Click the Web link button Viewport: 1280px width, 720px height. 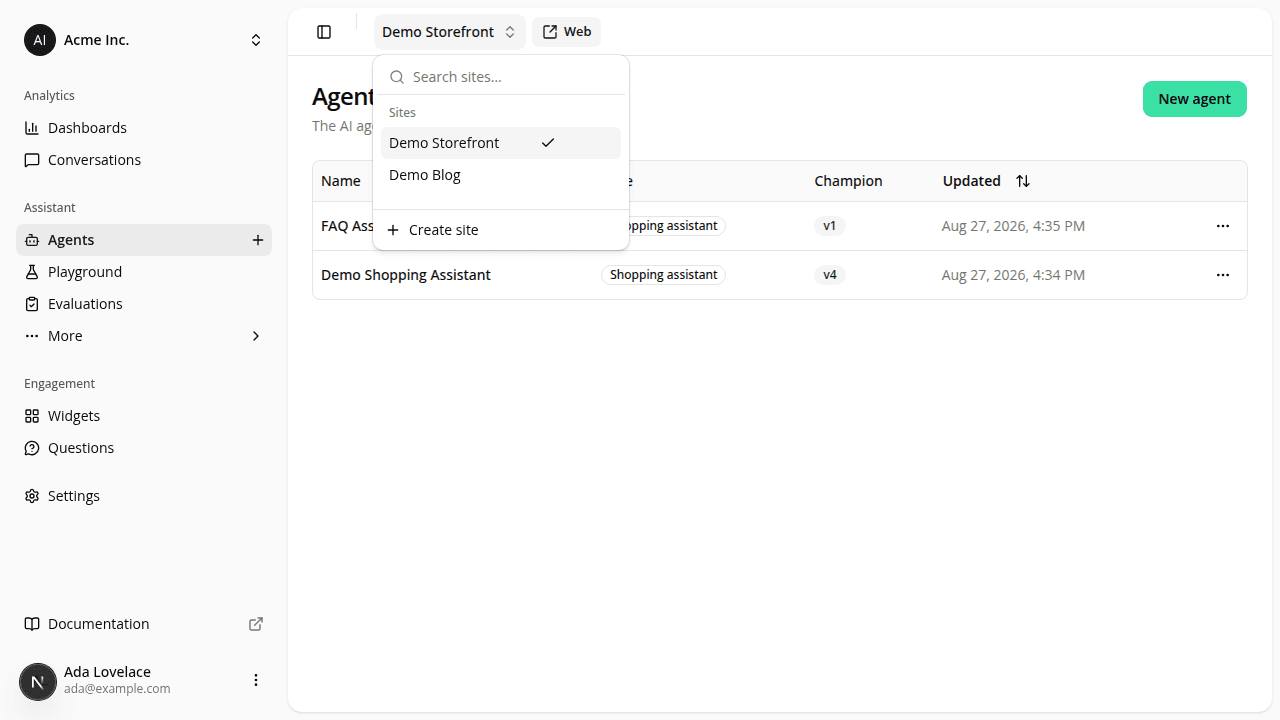pos(567,32)
